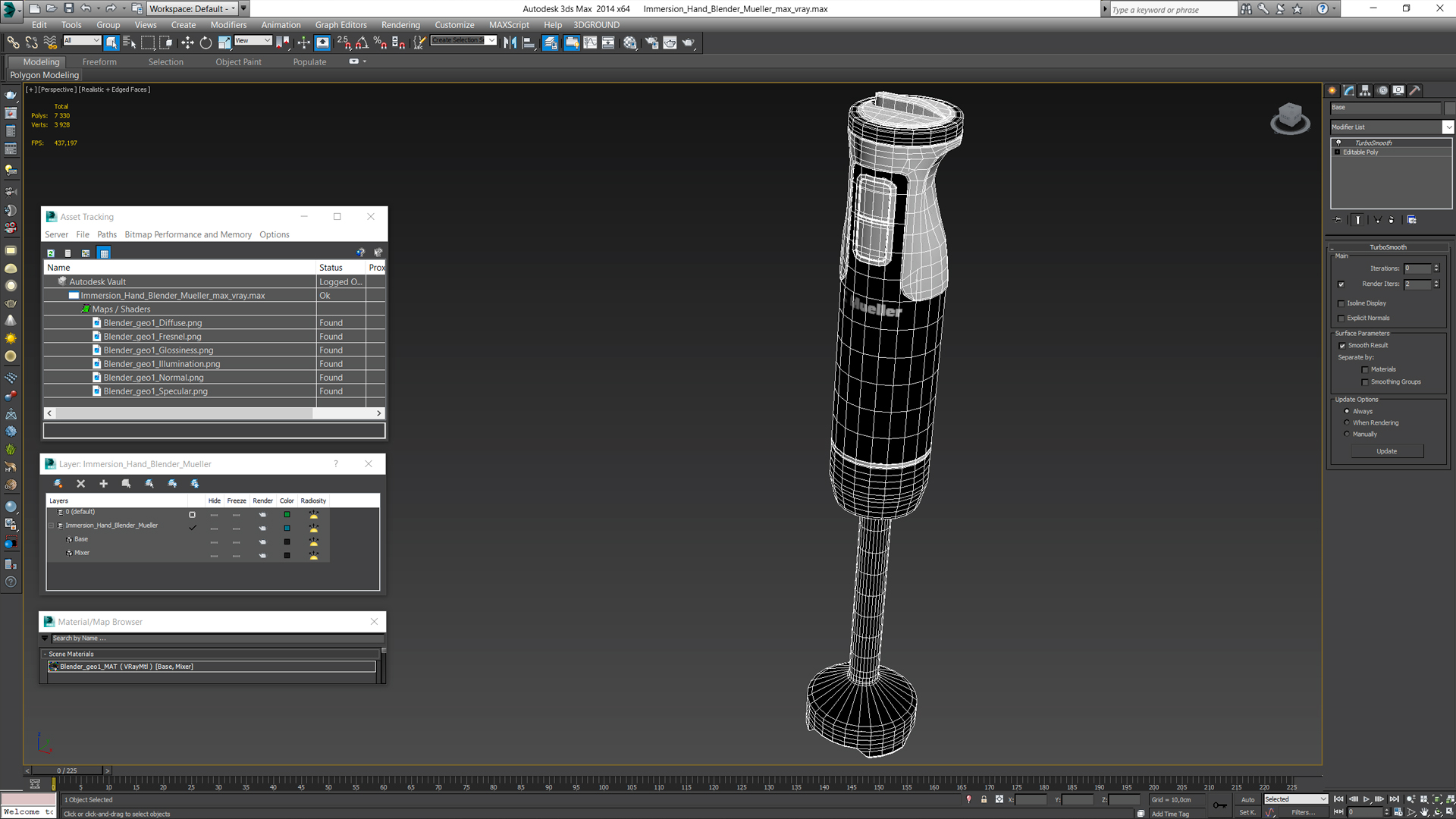
Task: Switch to Hierarchy command panel tab
Action: (x=1365, y=90)
